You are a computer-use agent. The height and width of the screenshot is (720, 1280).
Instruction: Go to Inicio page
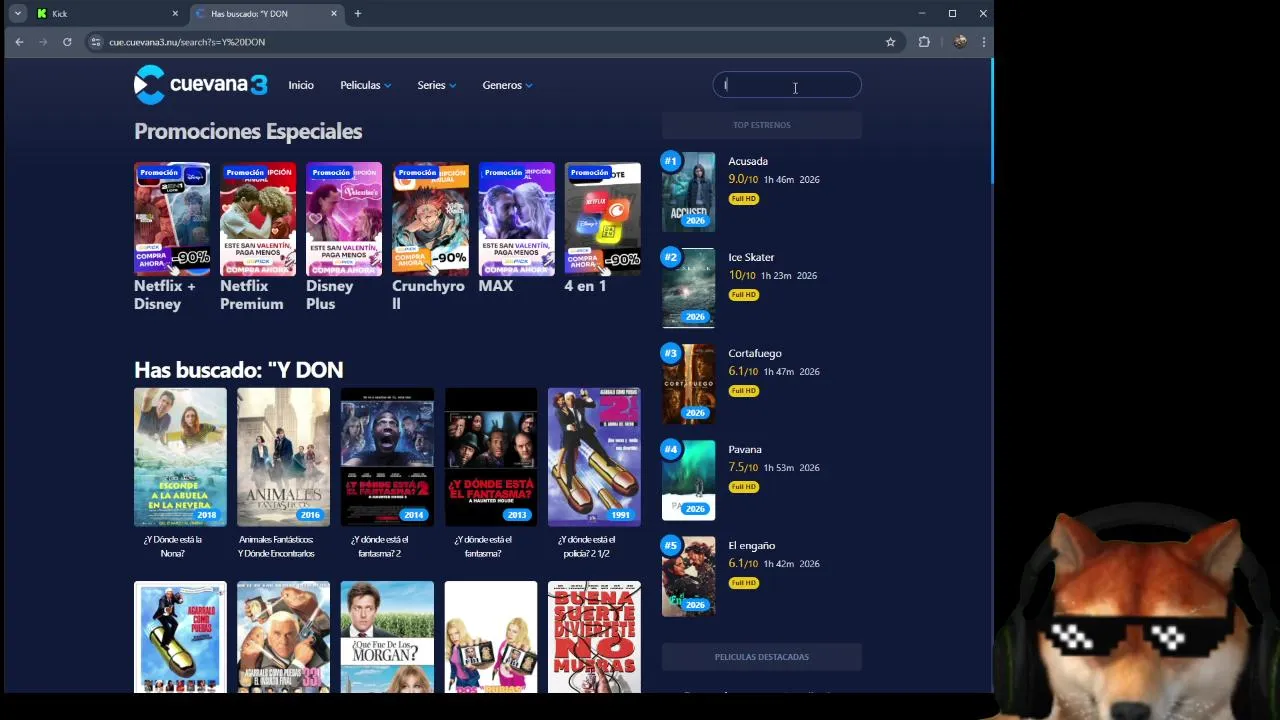301,85
